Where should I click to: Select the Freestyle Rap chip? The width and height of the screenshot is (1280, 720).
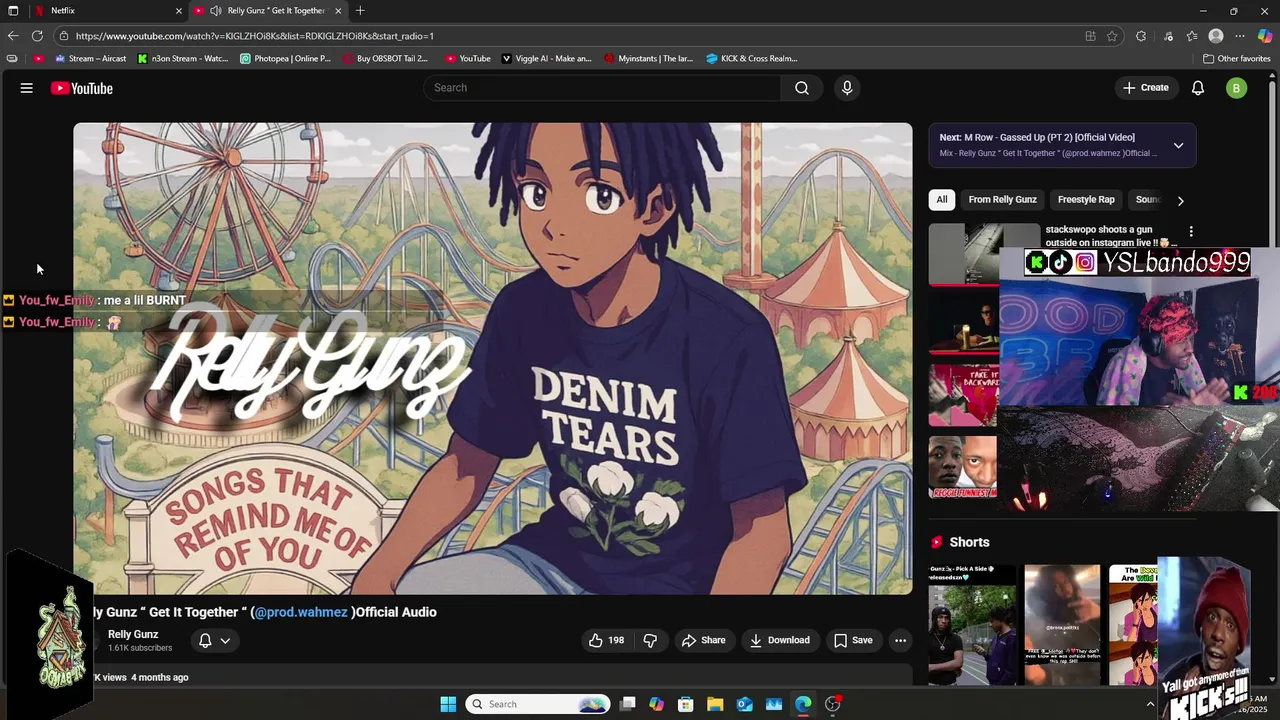[x=1086, y=200]
